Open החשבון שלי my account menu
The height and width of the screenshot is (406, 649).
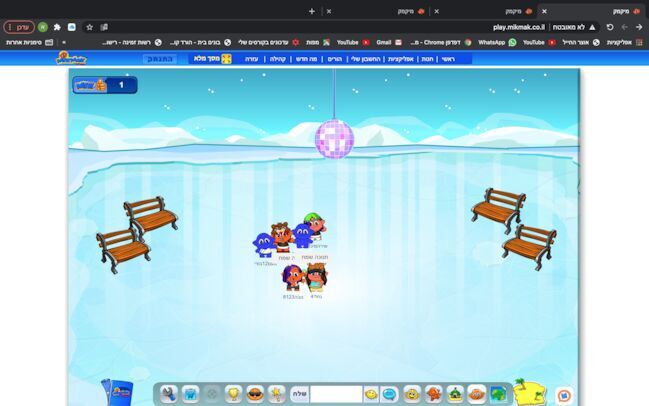click(x=365, y=59)
